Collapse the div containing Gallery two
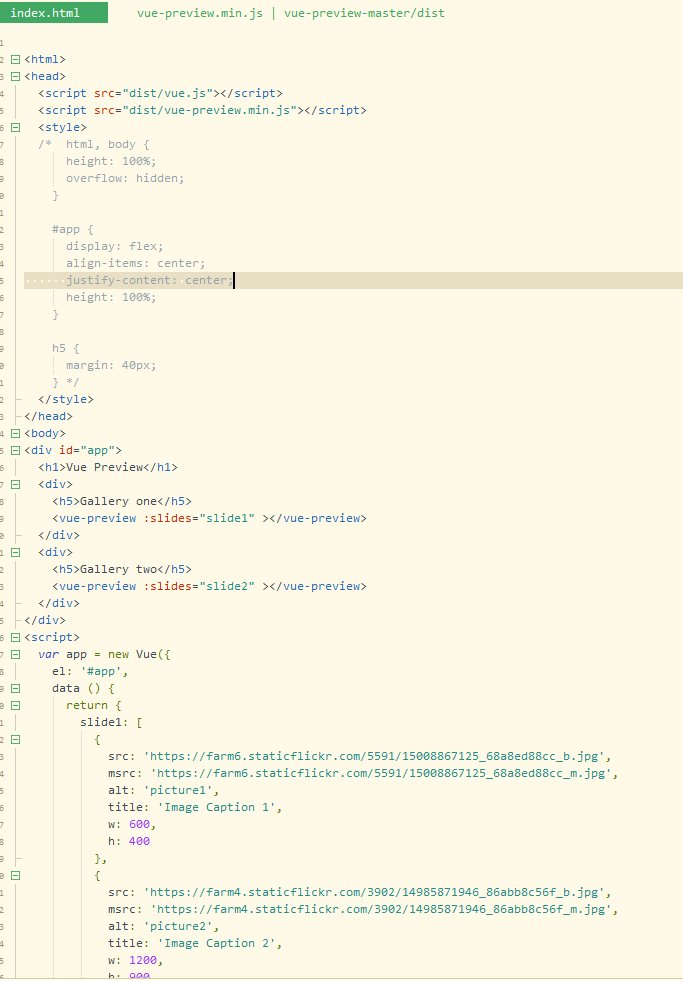Viewport: 683px width, 981px height. tap(16, 552)
